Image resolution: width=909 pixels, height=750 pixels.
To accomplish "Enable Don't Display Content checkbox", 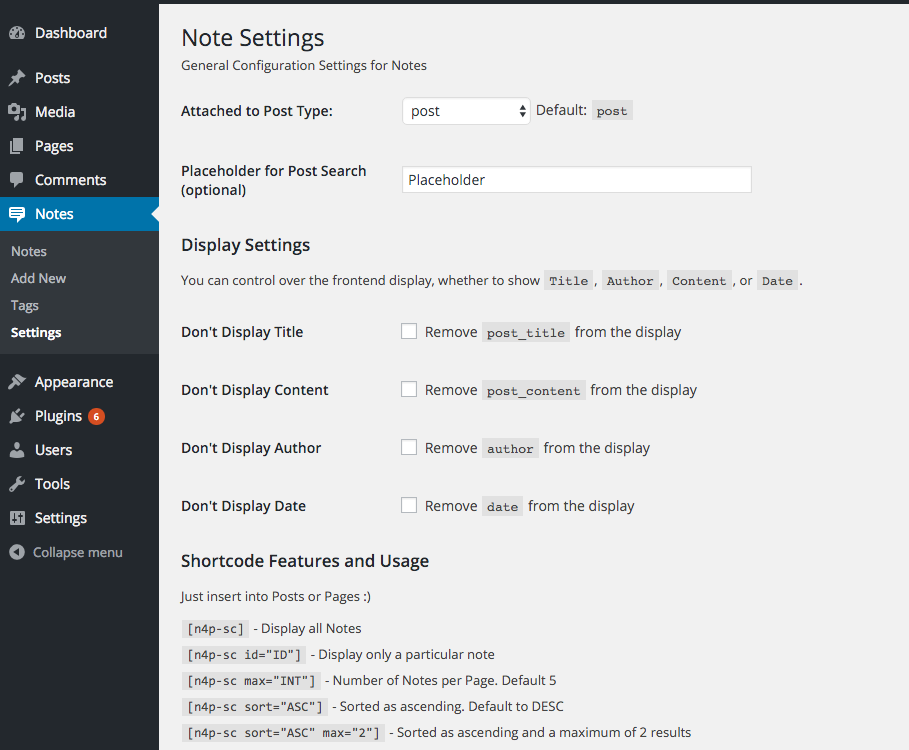I will (409, 389).
